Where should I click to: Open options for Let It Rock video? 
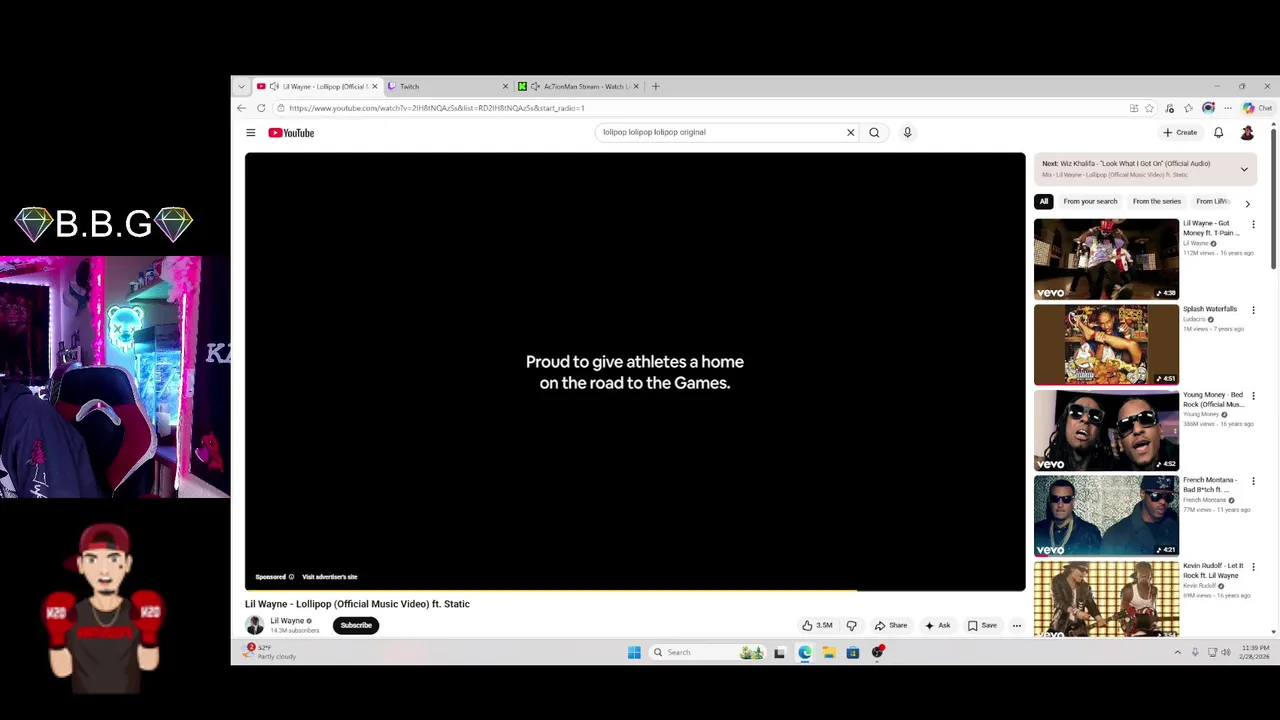pos(1253,567)
